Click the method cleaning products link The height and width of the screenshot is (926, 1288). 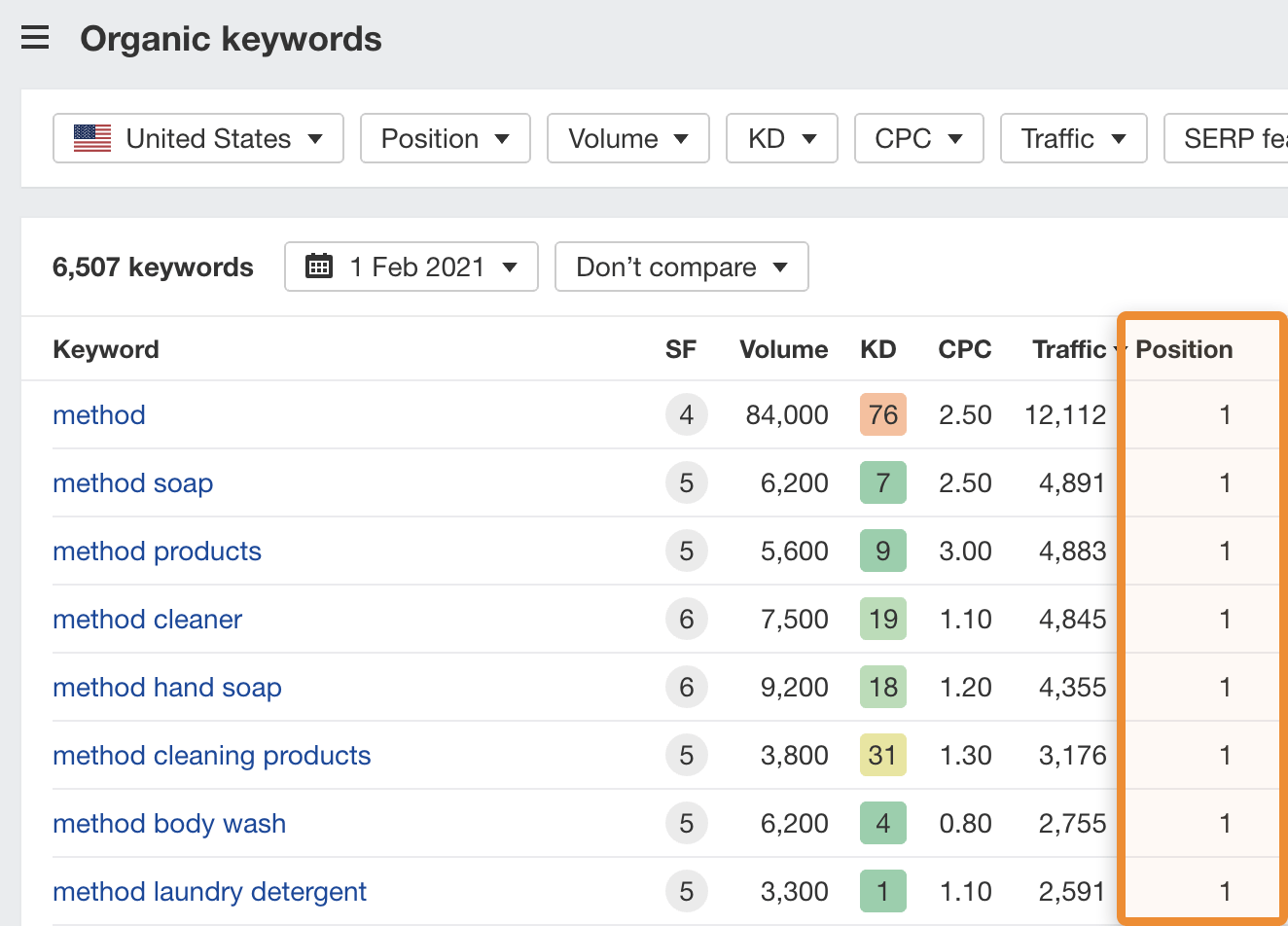[211, 755]
